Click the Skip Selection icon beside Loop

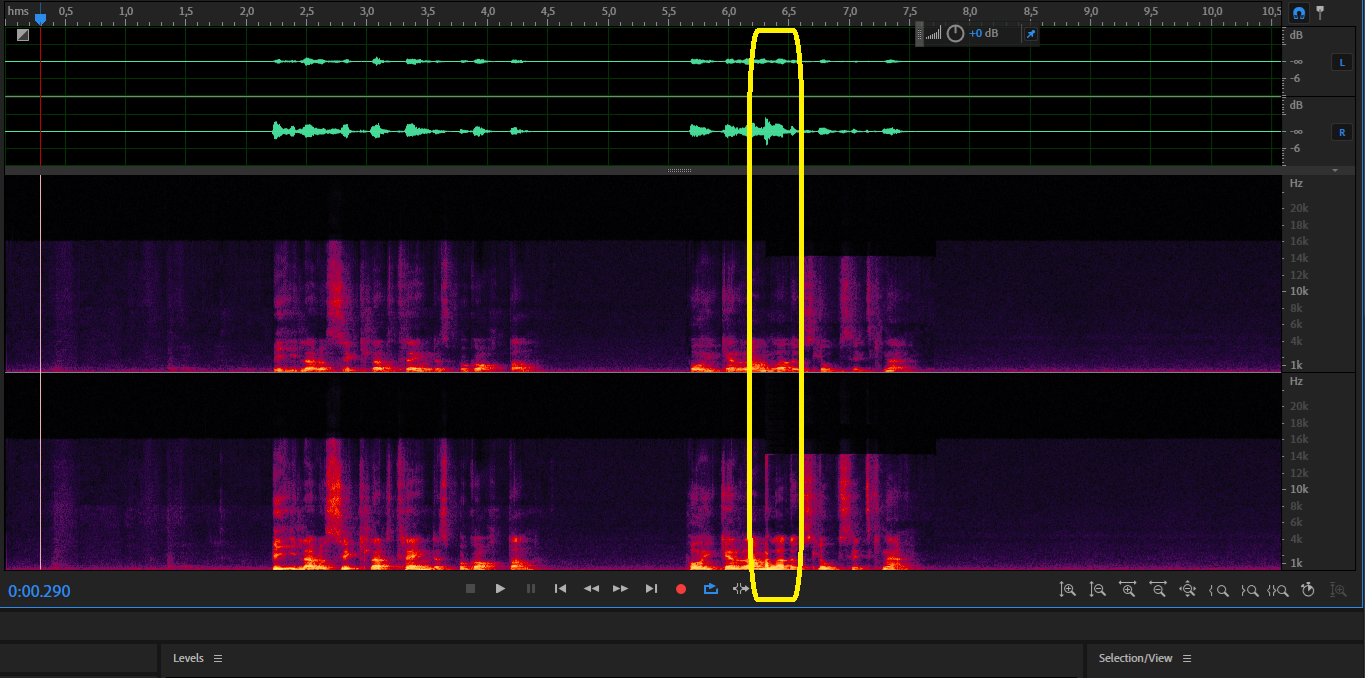740,589
